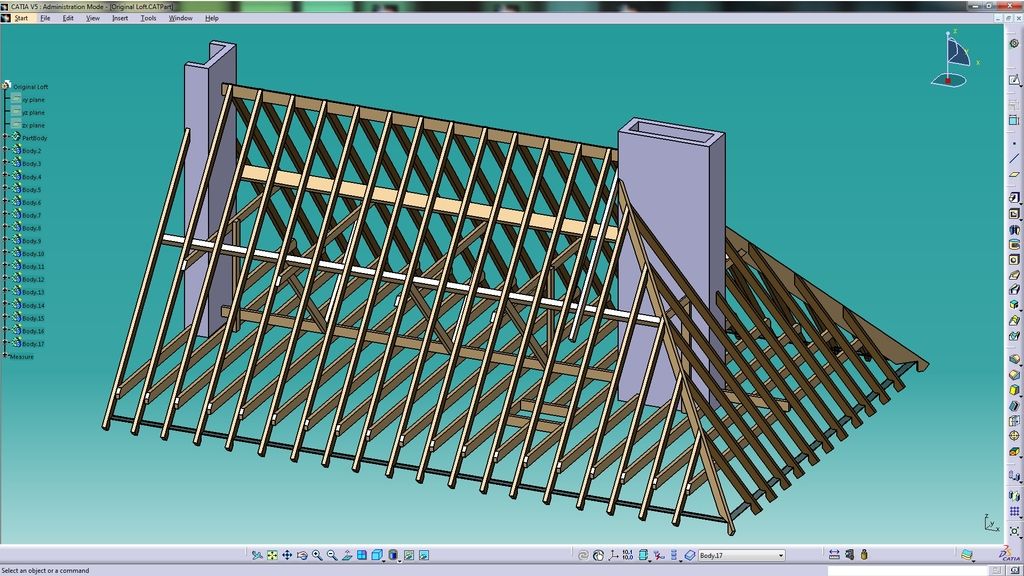Viewport: 1024px width, 576px height.
Task: Click the Create Multi-View icon
Action: (x=362, y=555)
